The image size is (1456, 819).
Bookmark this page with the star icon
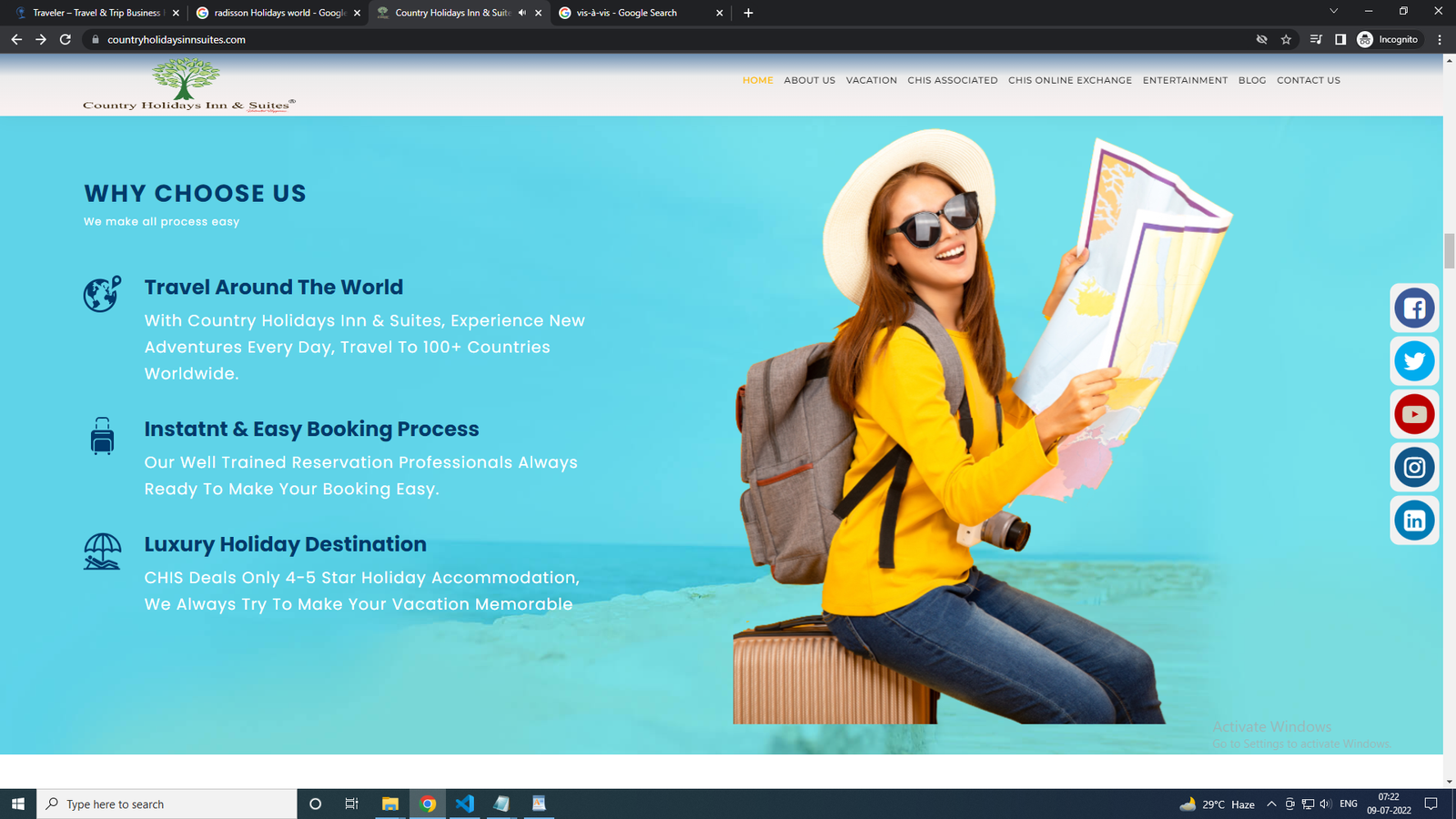(1286, 39)
